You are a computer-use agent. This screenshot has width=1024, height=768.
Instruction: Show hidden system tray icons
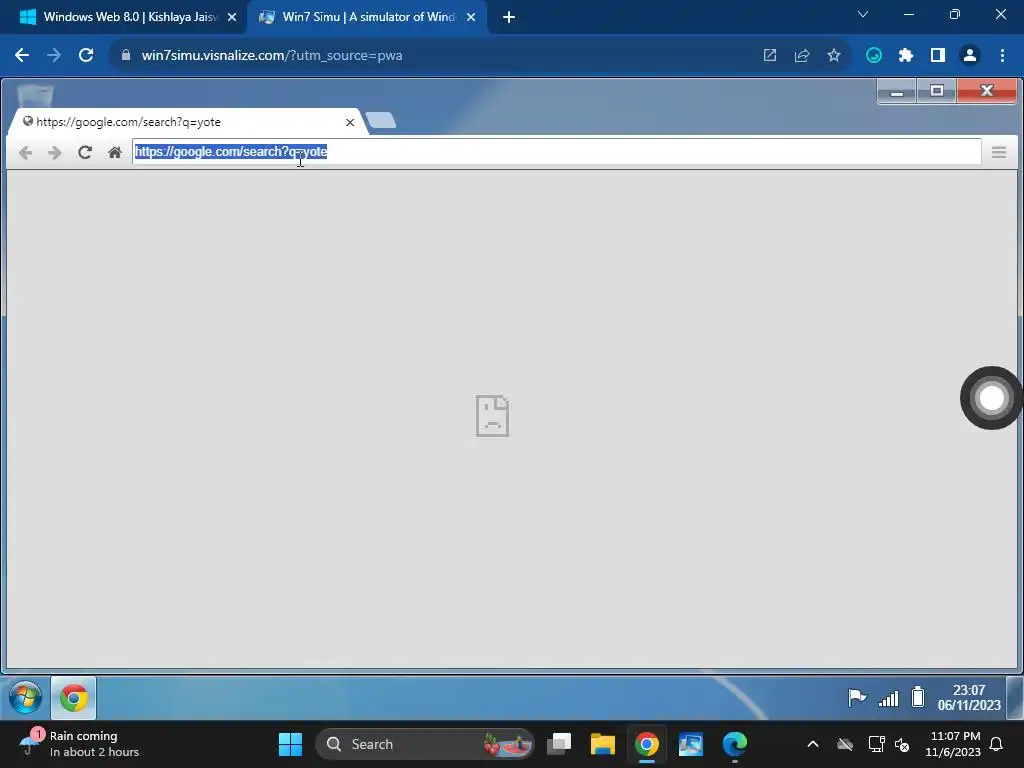tap(813, 744)
